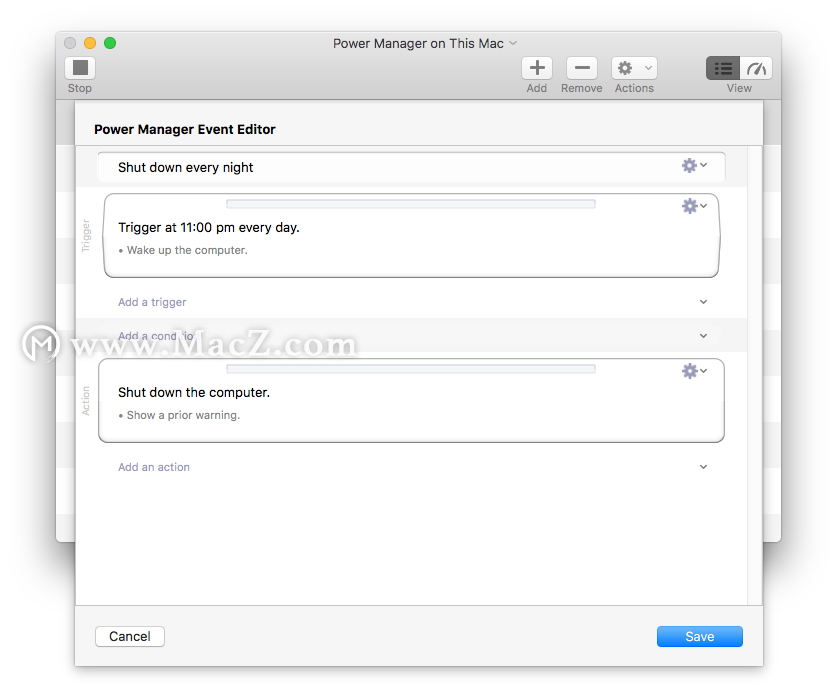The width and height of the screenshot is (837, 687).
Task: Add a new event with plus icon
Action: coord(537,68)
